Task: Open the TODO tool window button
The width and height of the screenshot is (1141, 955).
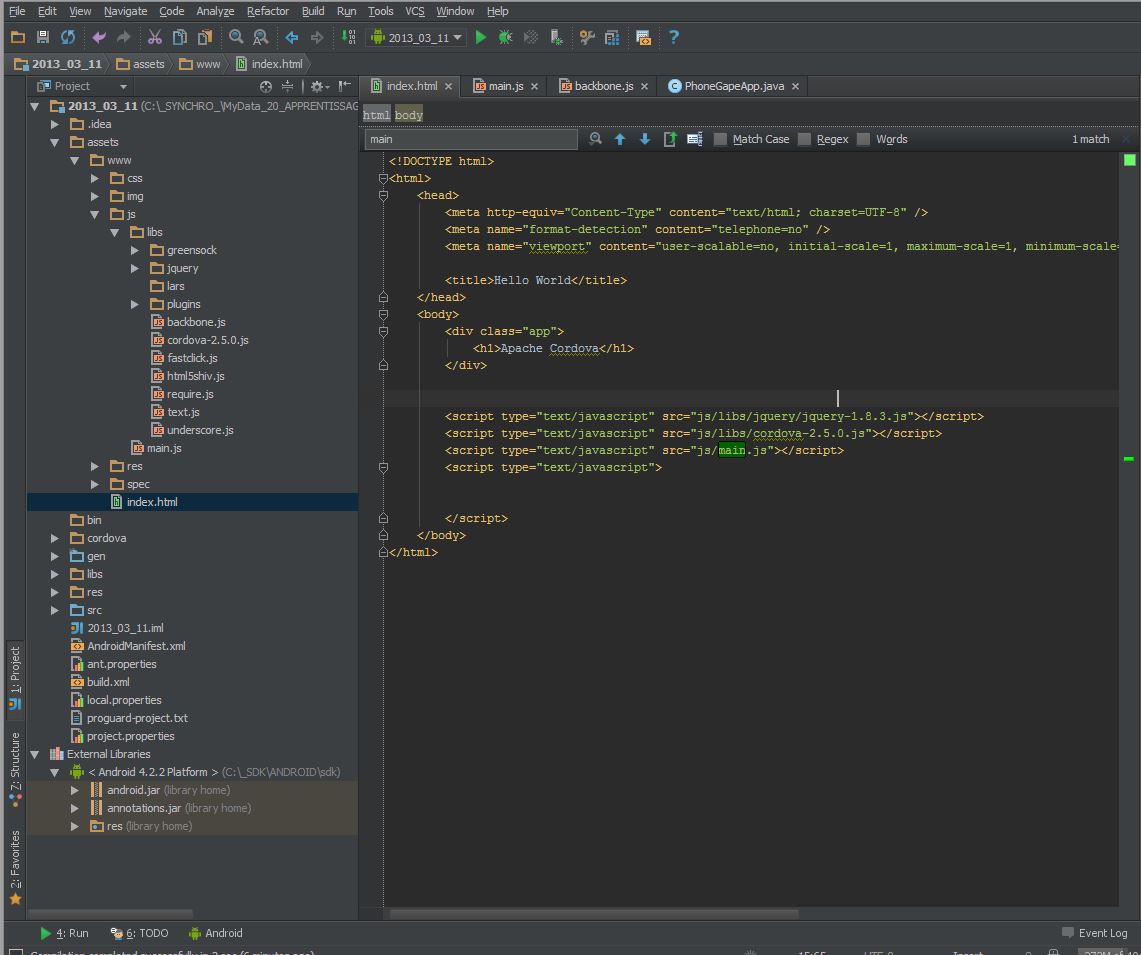Action: click(x=139, y=933)
